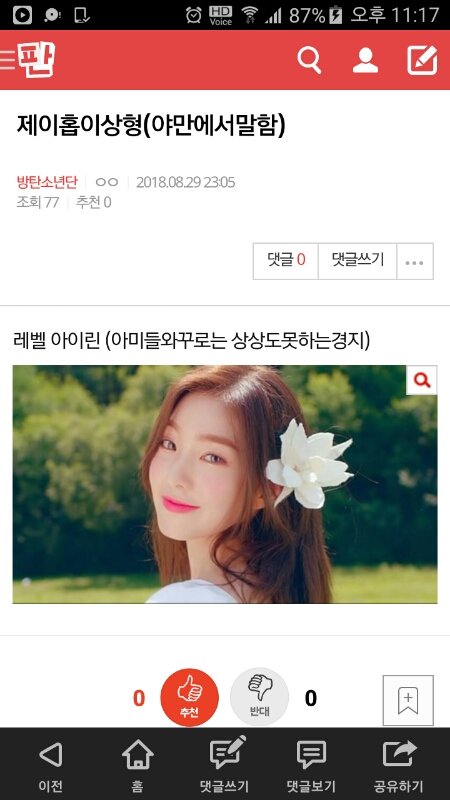Viewport: 450px width, 800px height.
Task: Open the user profile icon
Action: 365,60
